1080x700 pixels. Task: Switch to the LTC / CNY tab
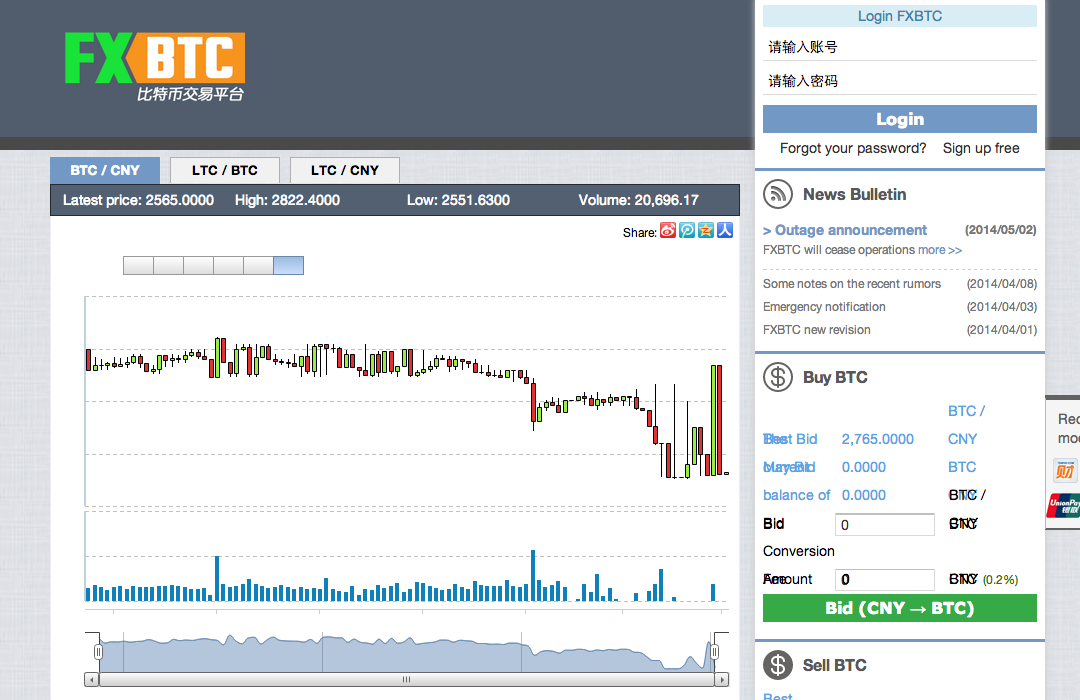[344, 170]
